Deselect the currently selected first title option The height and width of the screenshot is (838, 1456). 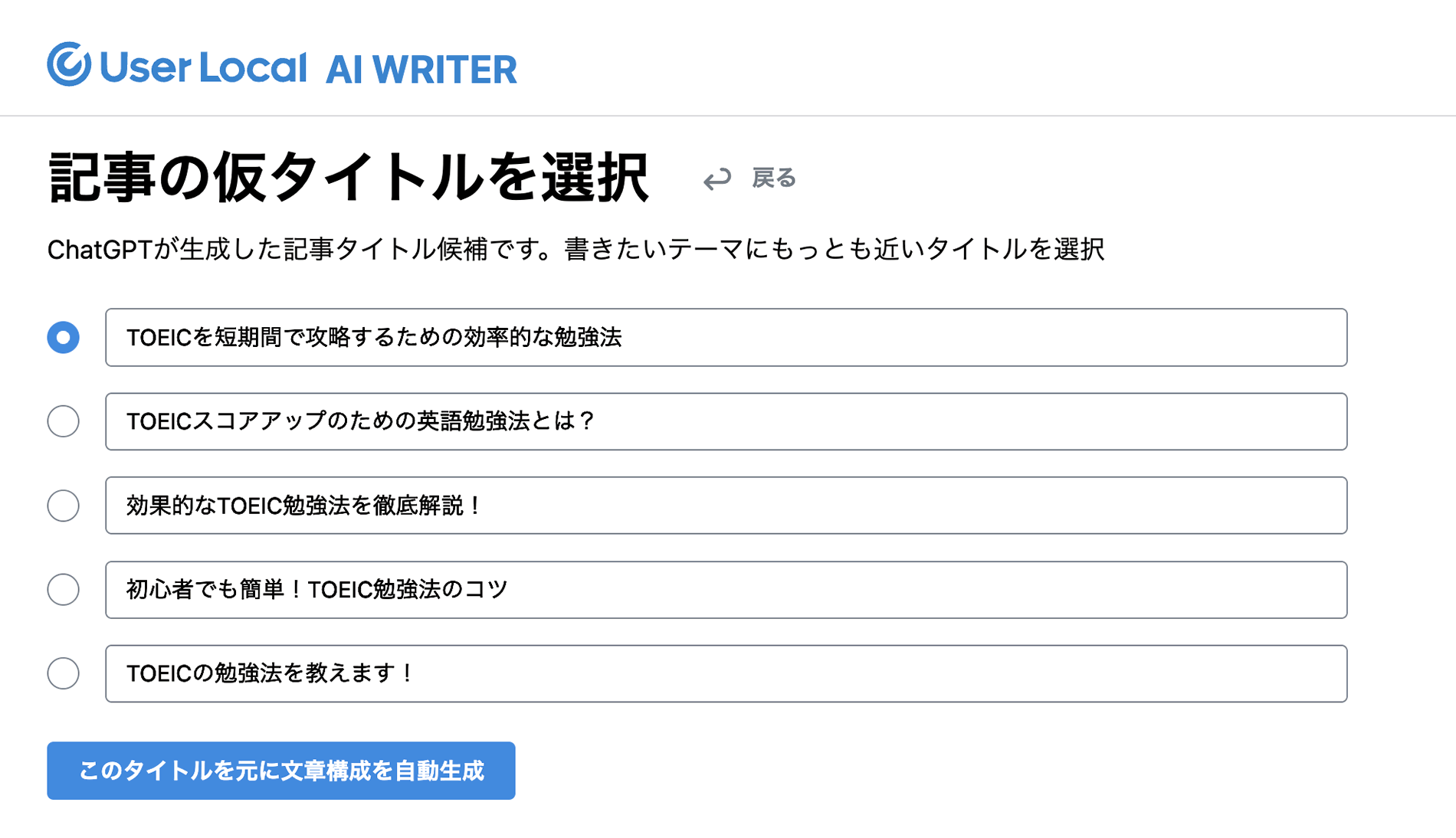pyautogui.click(x=64, y=337)
